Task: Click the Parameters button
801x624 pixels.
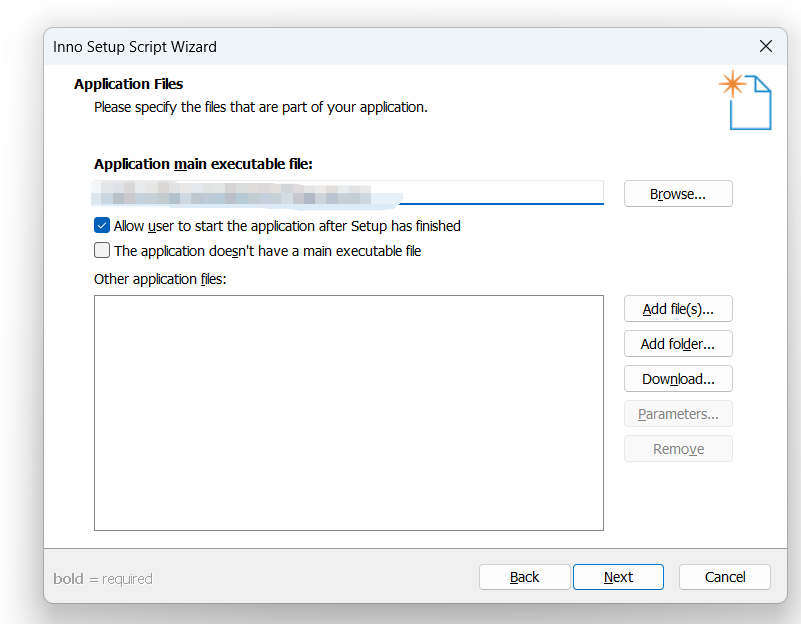Action: tap(678, 414)
